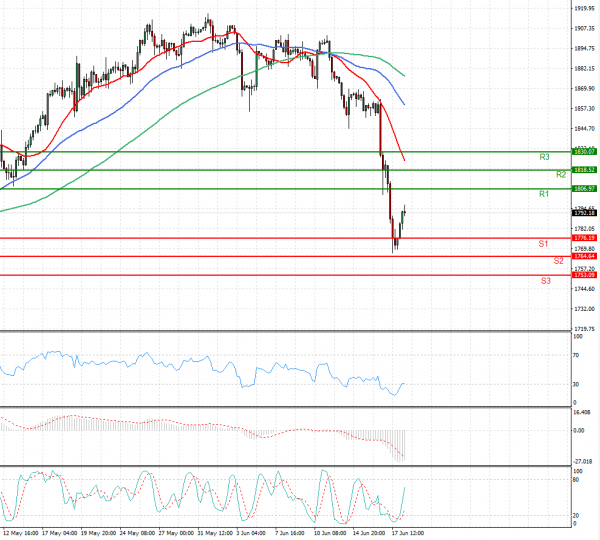Click the R1 resistance label

click(x=544, y=194)
